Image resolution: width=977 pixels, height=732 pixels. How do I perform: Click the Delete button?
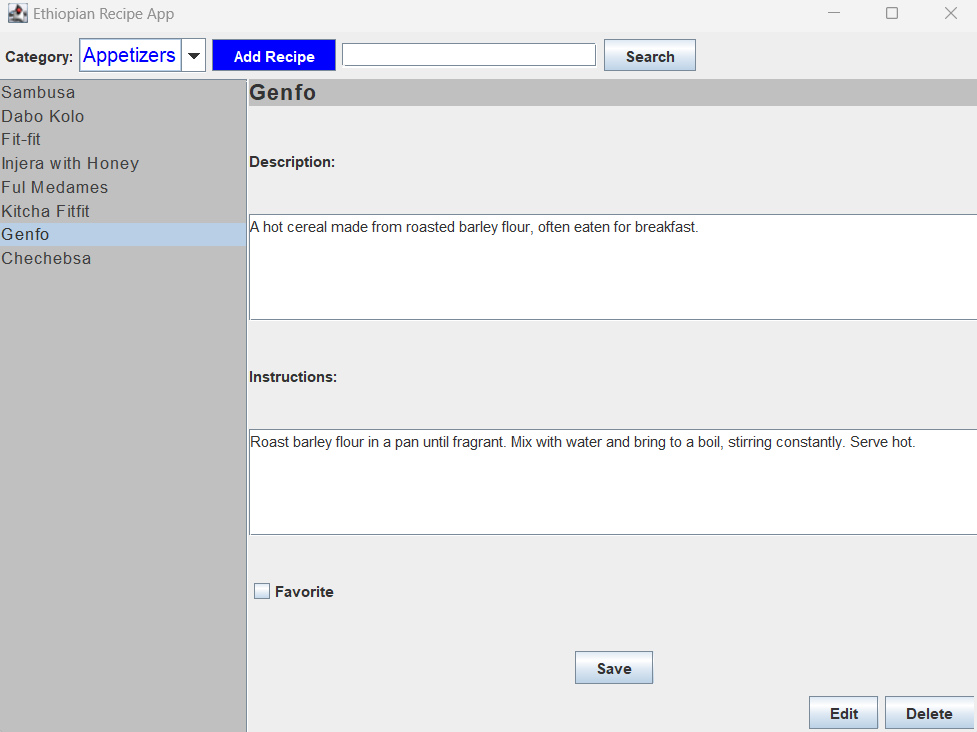pos(929,713)
